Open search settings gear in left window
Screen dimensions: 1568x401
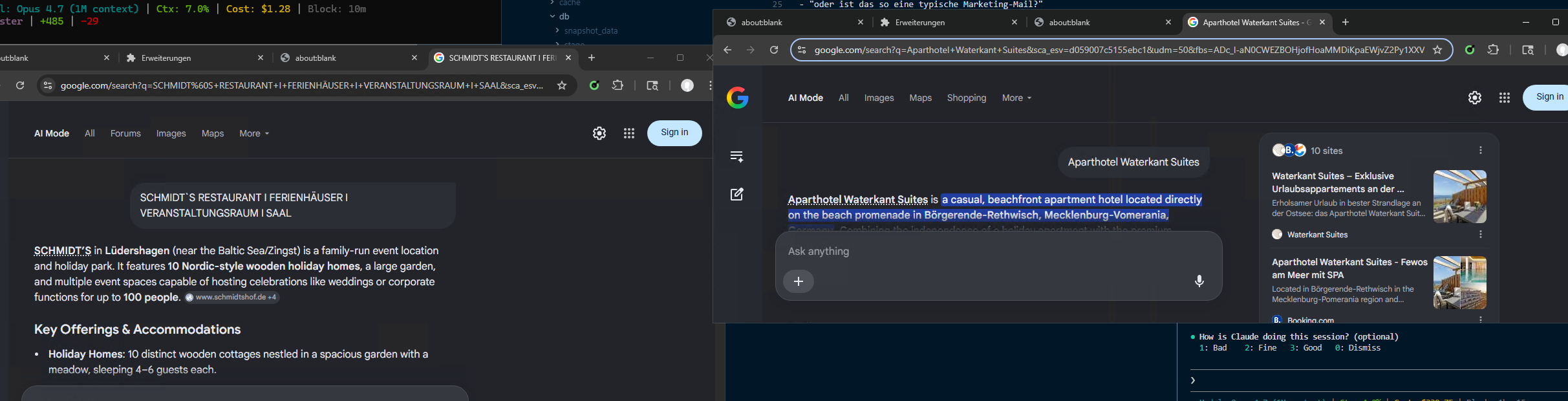click(599, 133)
